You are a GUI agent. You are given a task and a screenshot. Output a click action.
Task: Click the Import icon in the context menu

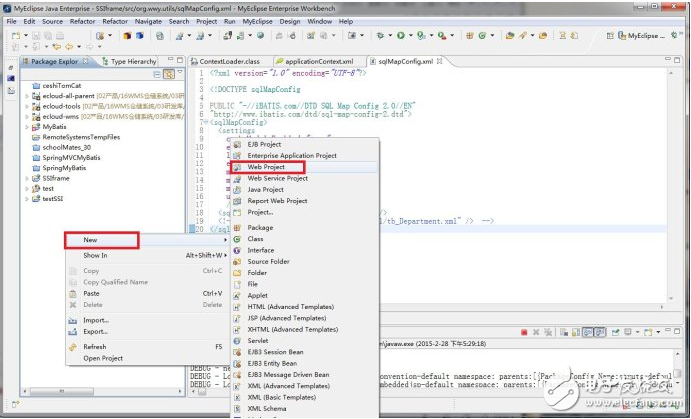pyautogui.click(x=73, y=320)
